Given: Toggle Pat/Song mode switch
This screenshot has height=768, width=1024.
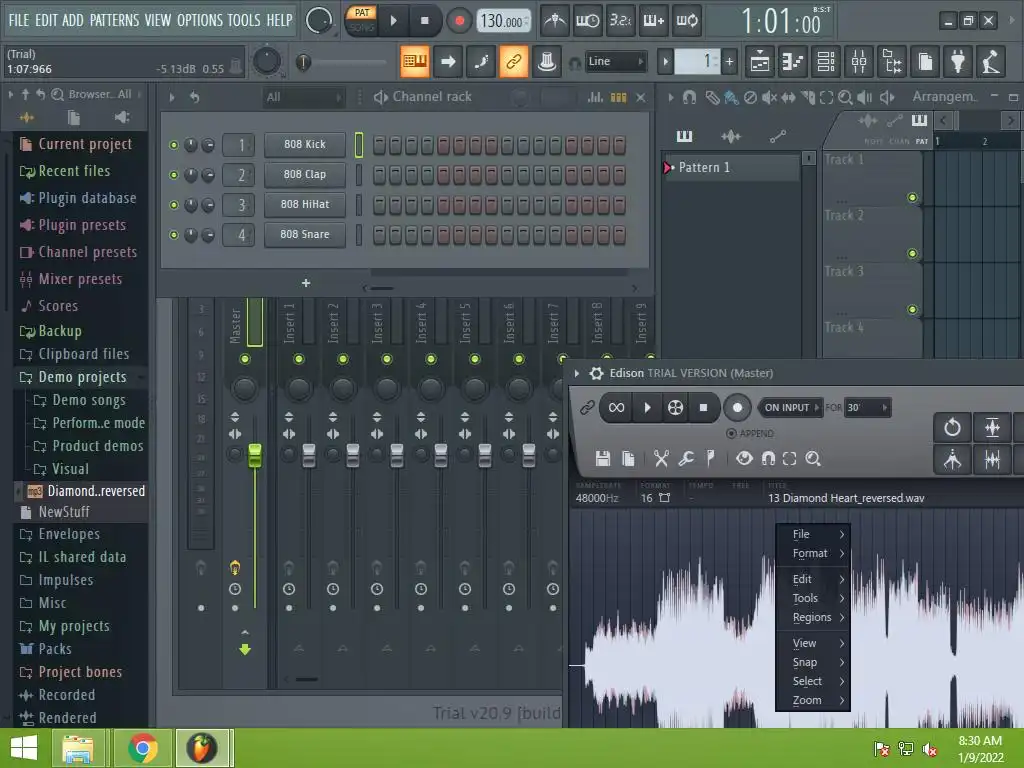Looking at the screenshot, I should point(361,20).
